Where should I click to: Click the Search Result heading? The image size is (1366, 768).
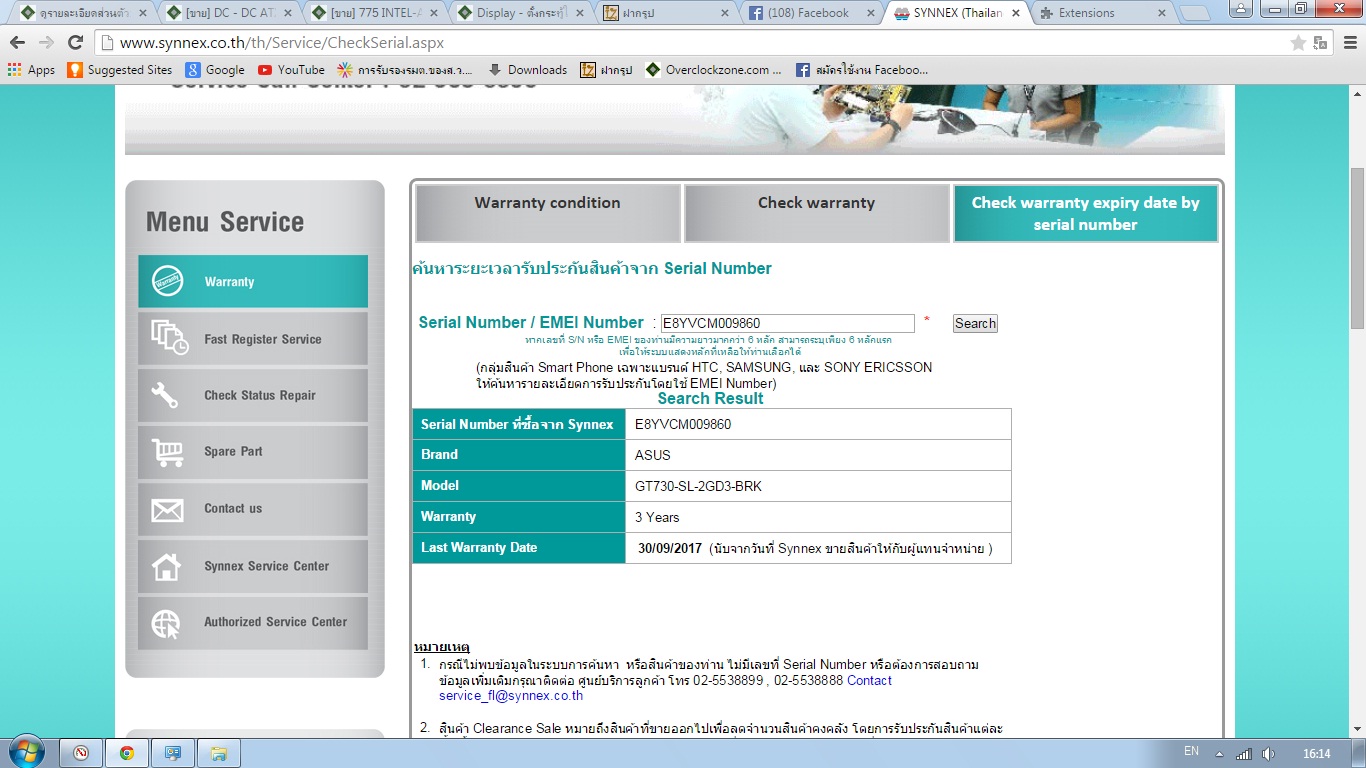click(710, 398)
